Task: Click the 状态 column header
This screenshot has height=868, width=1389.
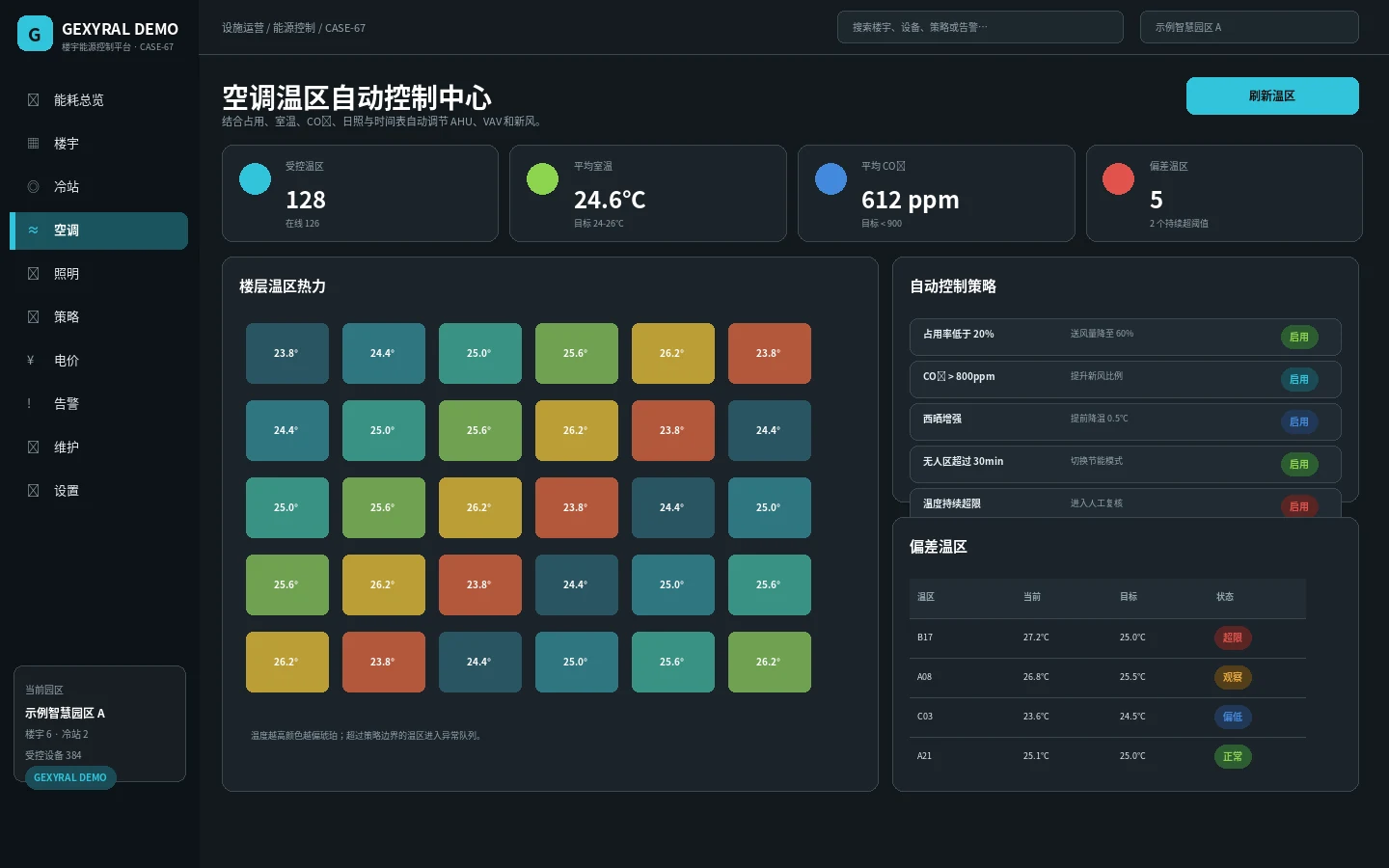Action: (x=1225, y=597)
